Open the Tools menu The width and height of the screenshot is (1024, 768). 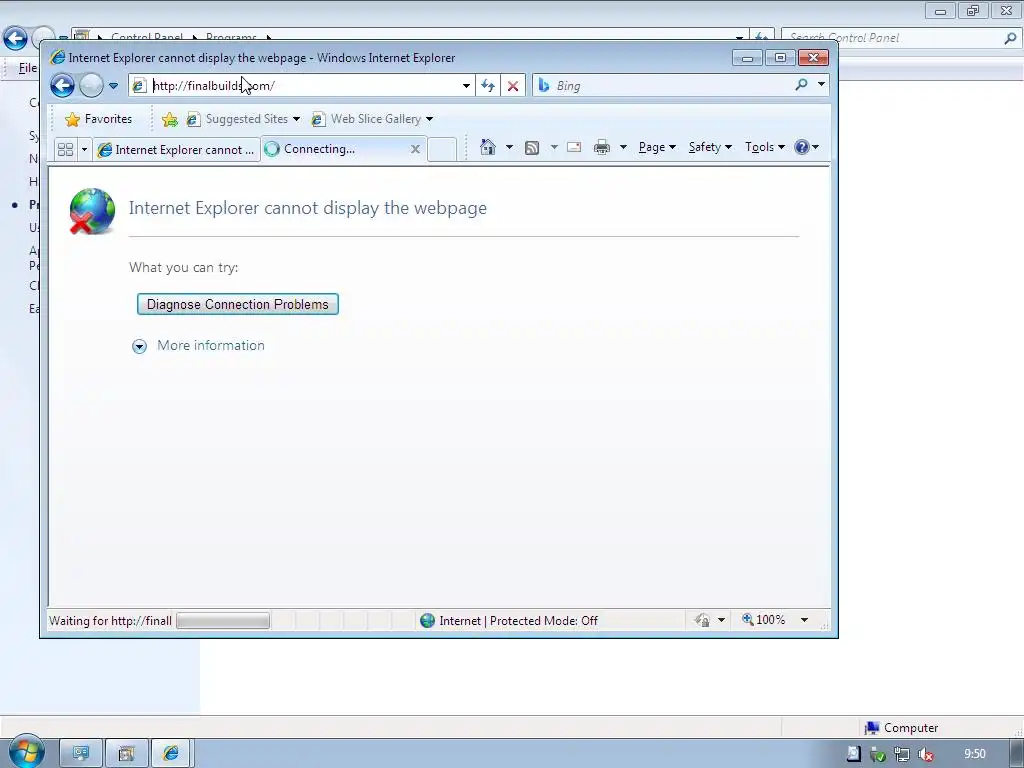click(765, 147)
